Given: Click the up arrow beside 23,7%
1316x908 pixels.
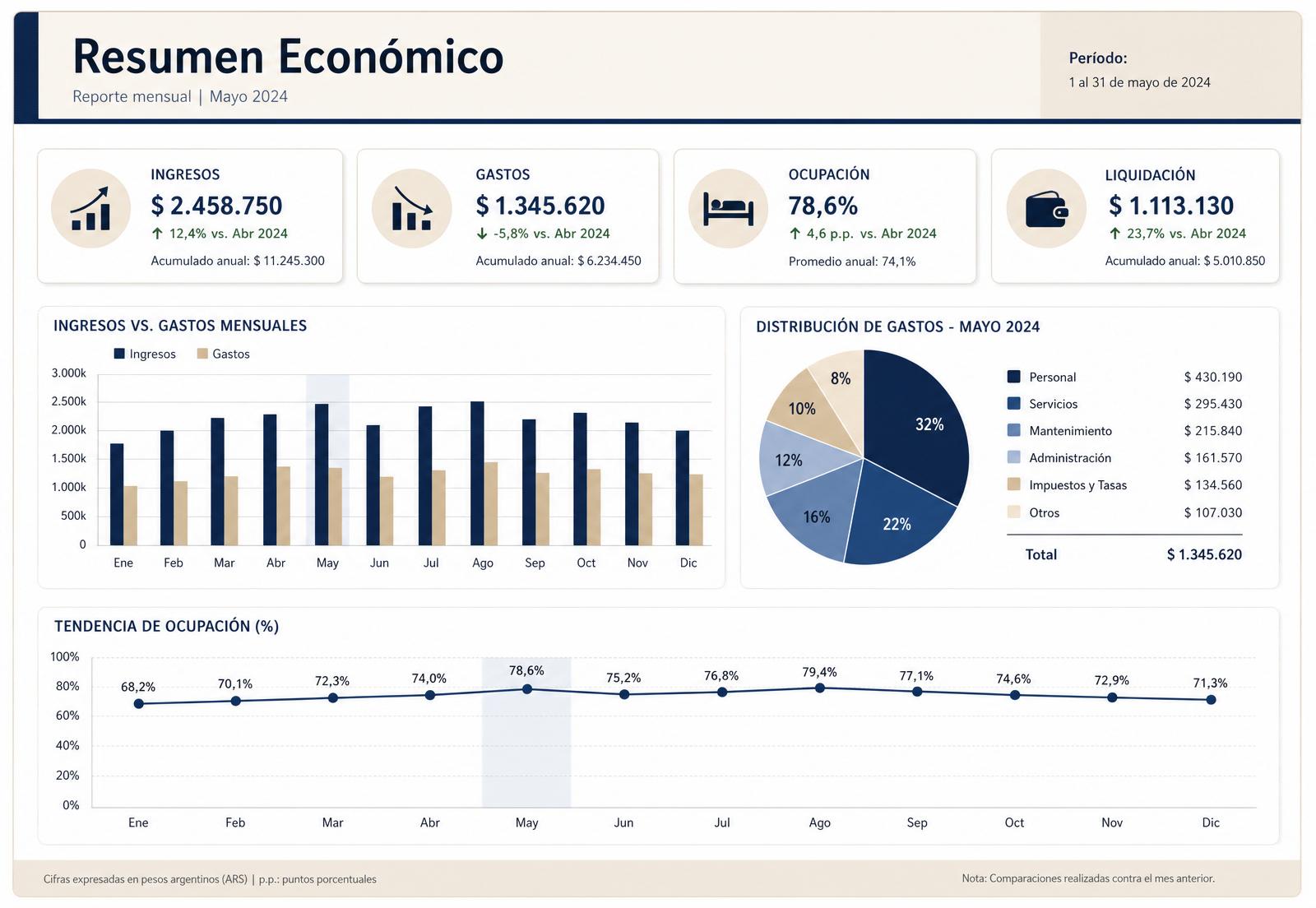Looking at the screenshot, I should point(1114,234).
